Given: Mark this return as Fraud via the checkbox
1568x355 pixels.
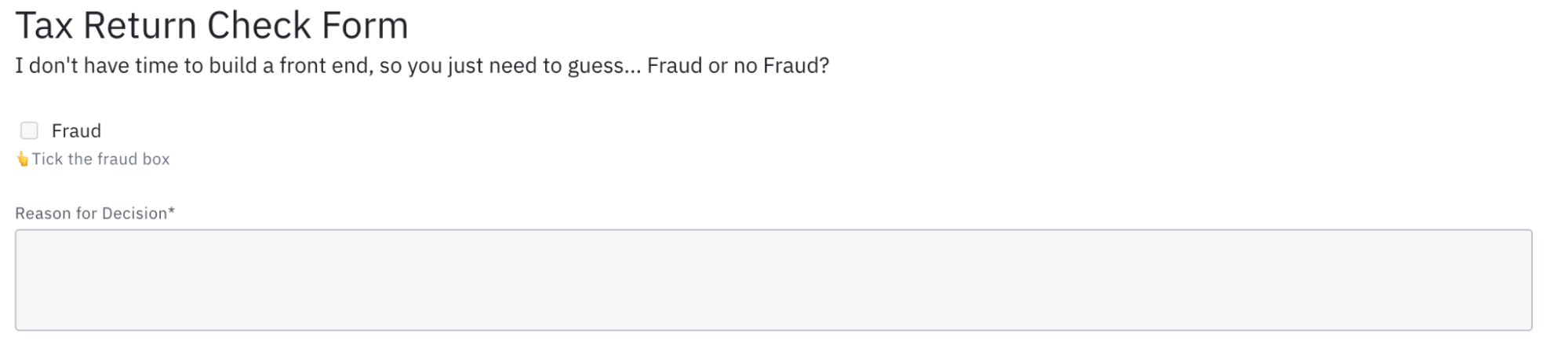Looking at the screenshot, I should pyautogui.click(x=29, y=130).
